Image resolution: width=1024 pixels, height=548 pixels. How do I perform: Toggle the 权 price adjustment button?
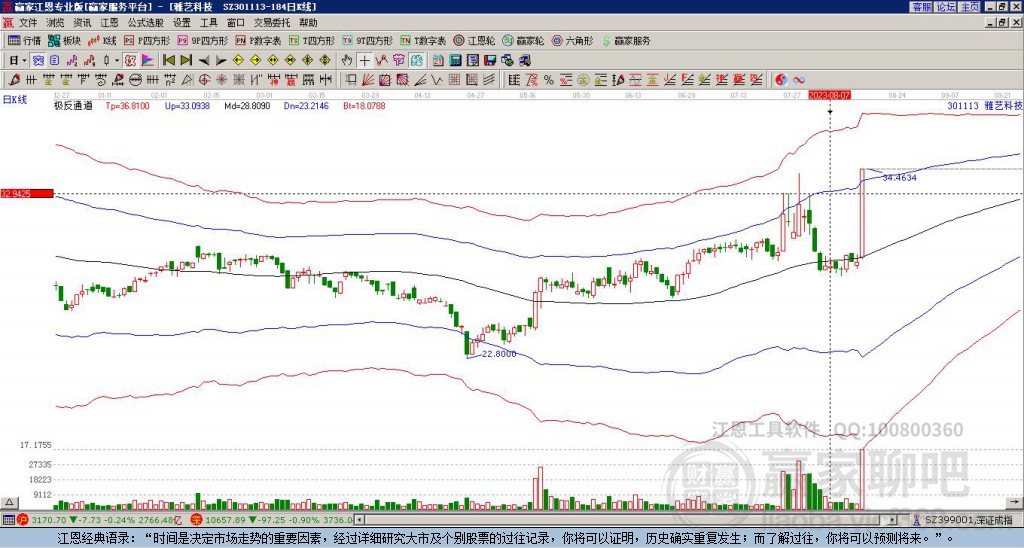[129, 60]
